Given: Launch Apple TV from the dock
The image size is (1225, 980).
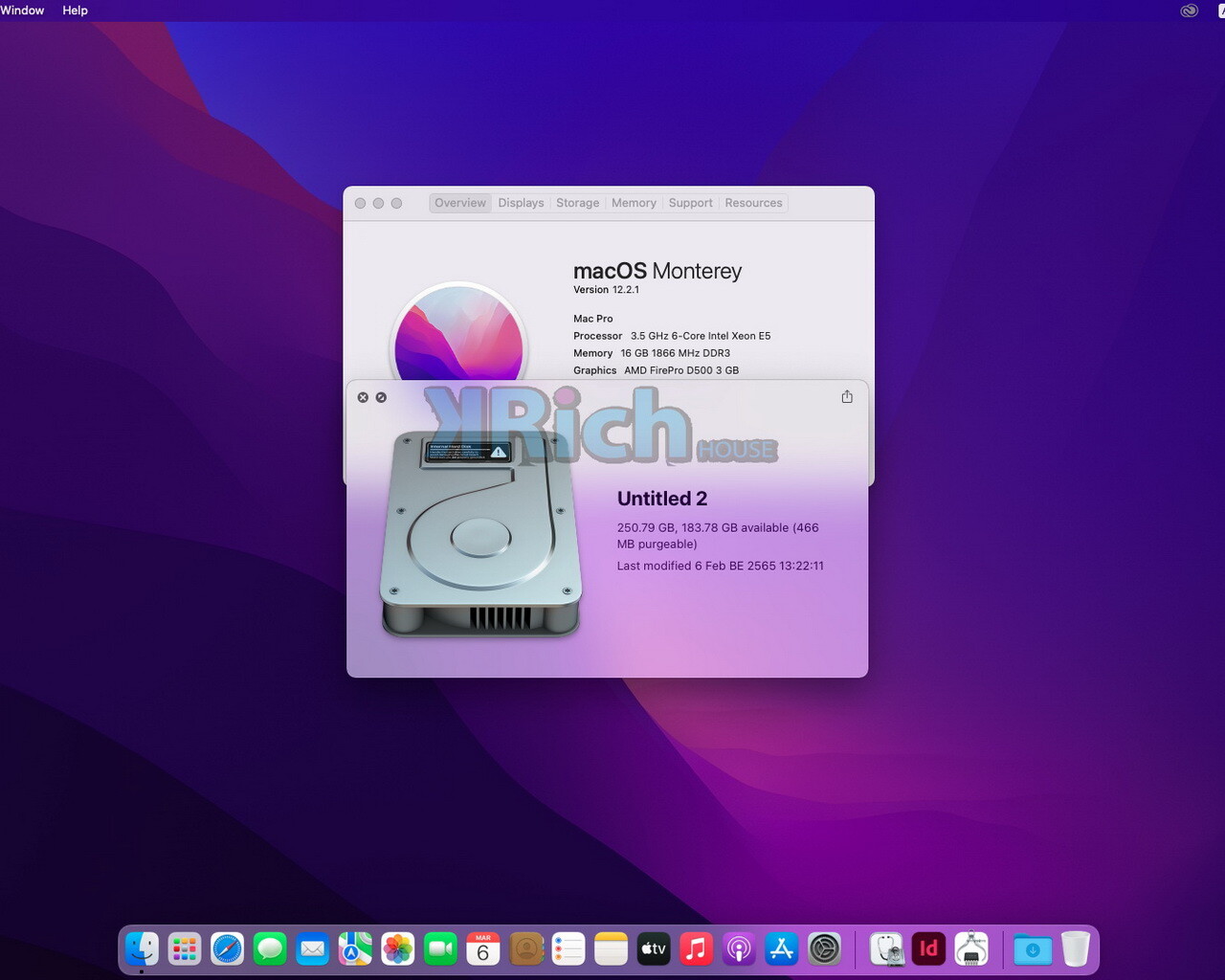Looking at the screenshot, I should pyautogui.click(x=654, y=949).
